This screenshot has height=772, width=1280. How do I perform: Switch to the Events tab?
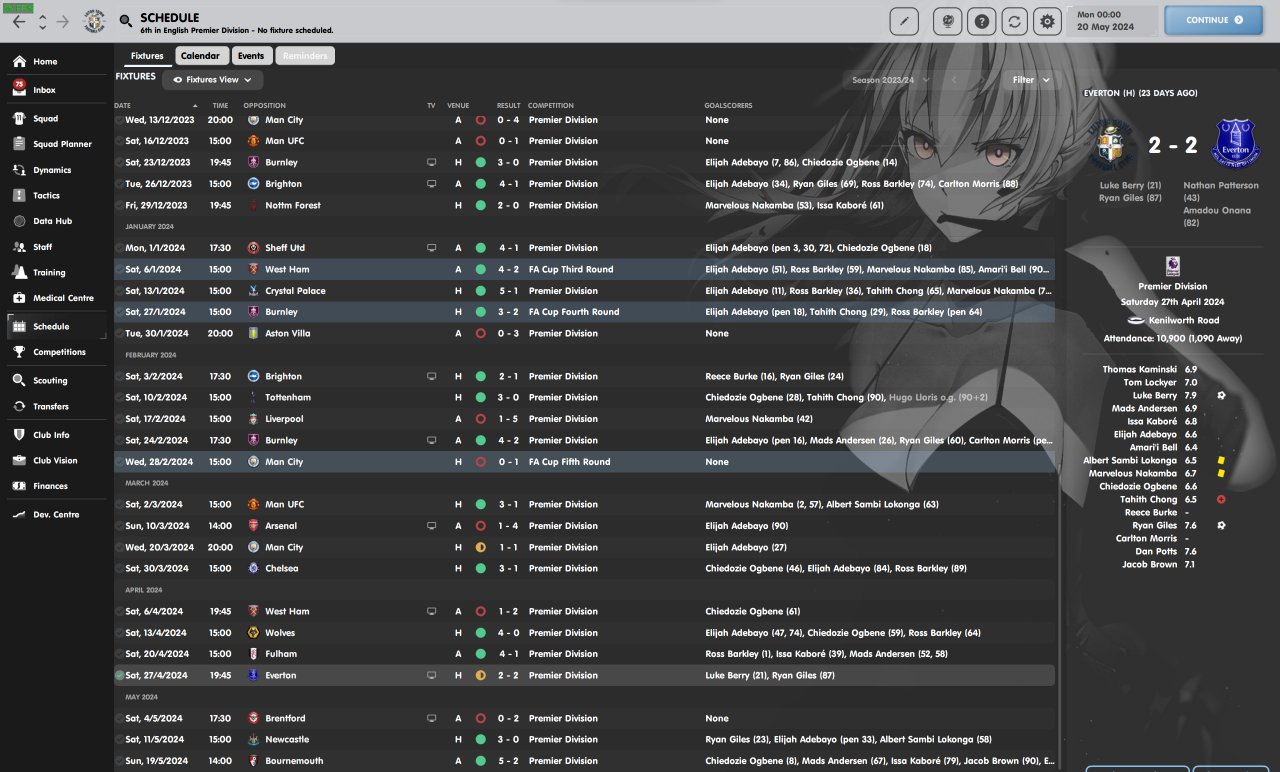(x=251, y=56)
